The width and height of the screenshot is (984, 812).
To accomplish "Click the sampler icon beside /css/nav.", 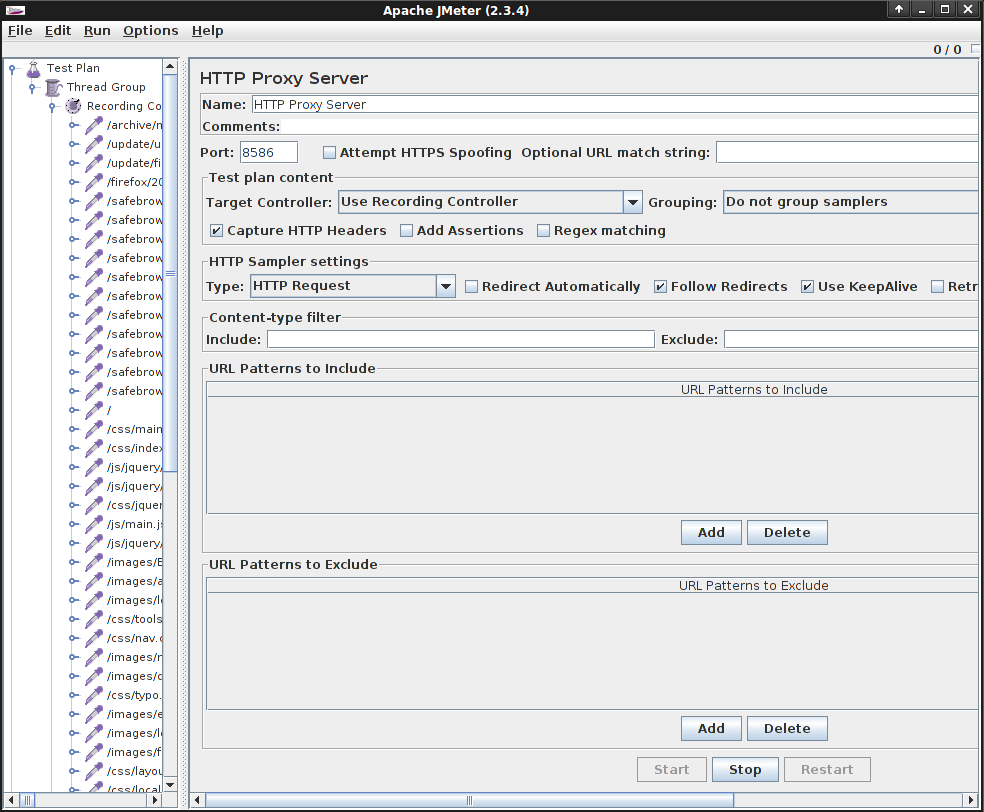I will [x=94, y=638].
